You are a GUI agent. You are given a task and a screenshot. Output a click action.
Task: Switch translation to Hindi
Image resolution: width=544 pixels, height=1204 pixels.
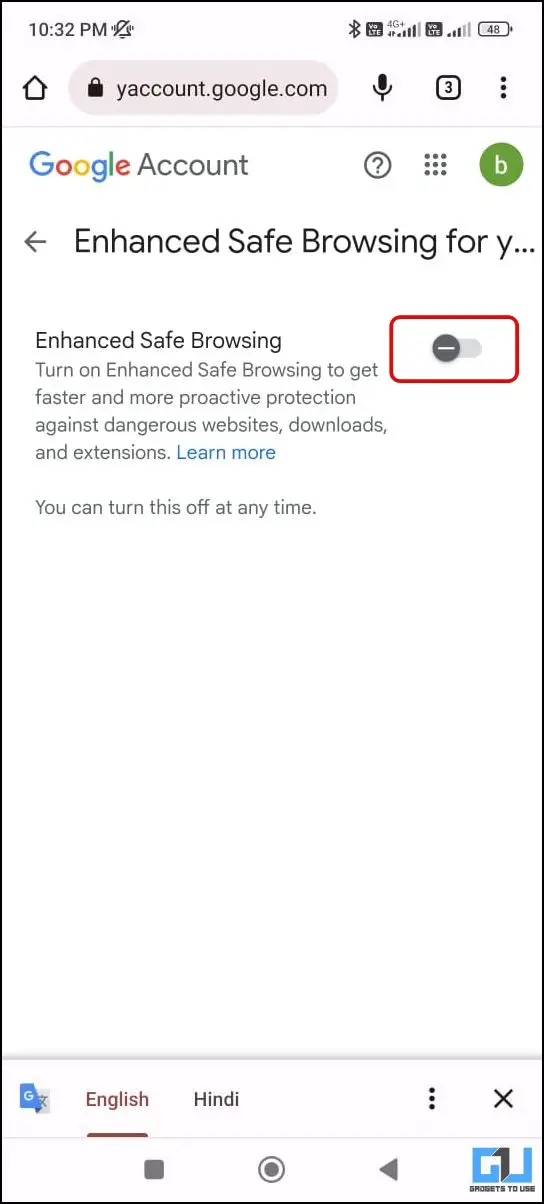pyautogui.click(x=216, y=1099)
